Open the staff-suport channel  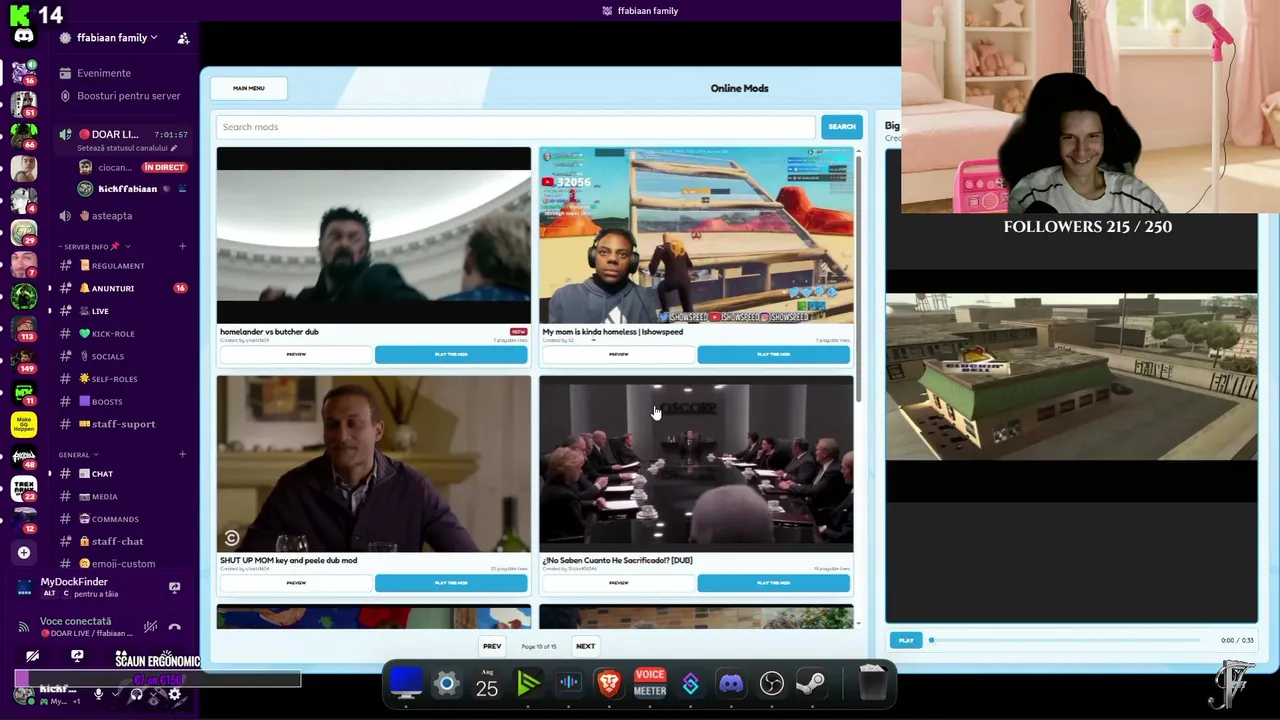(x=124, y=424)
